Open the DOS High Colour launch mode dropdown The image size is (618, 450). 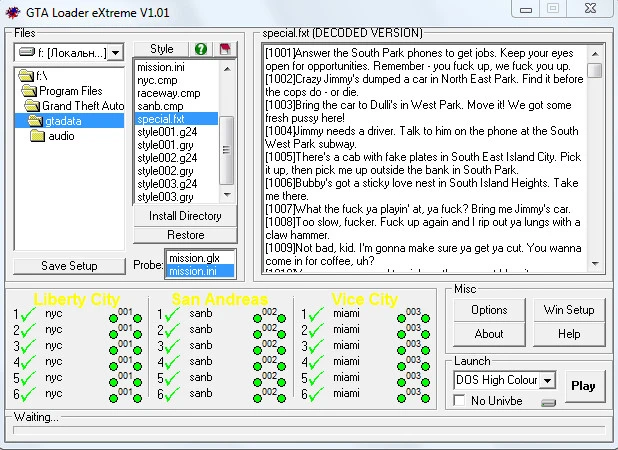(x=547, y=380)
